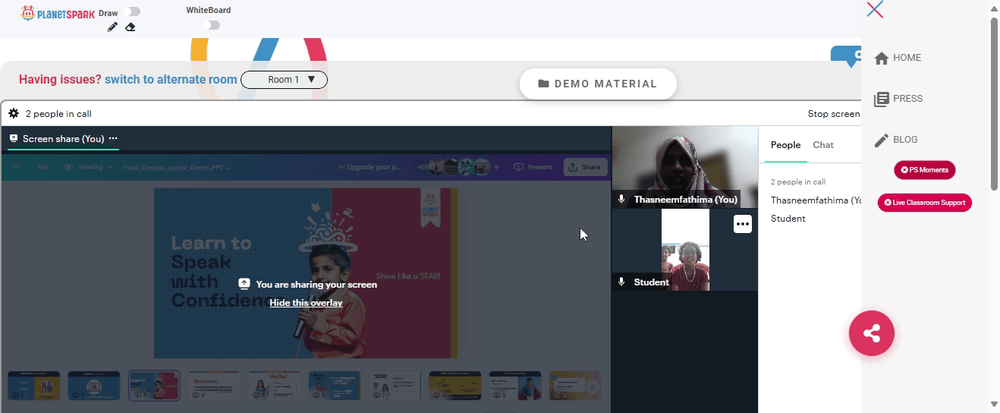This screenshot has height=413, width=1000.
Task: Select slide thumbnail 8
Action: (x=455, y=386)
